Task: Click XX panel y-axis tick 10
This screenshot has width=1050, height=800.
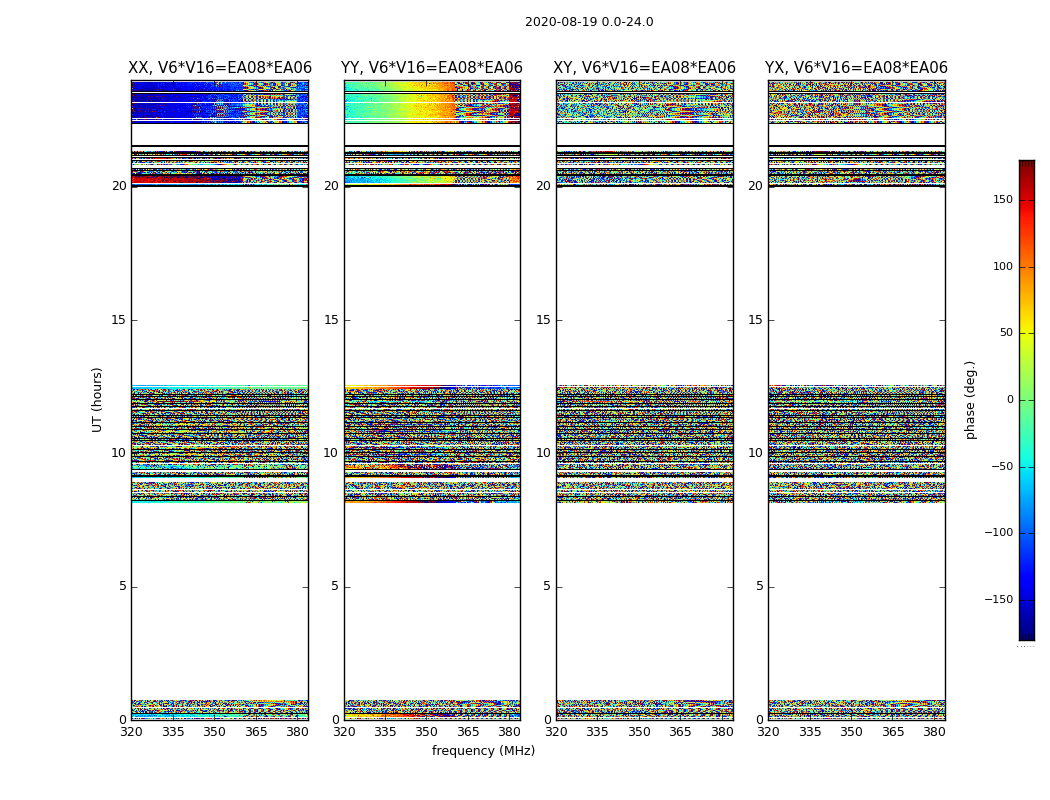Action: click(x=119, y=453)
